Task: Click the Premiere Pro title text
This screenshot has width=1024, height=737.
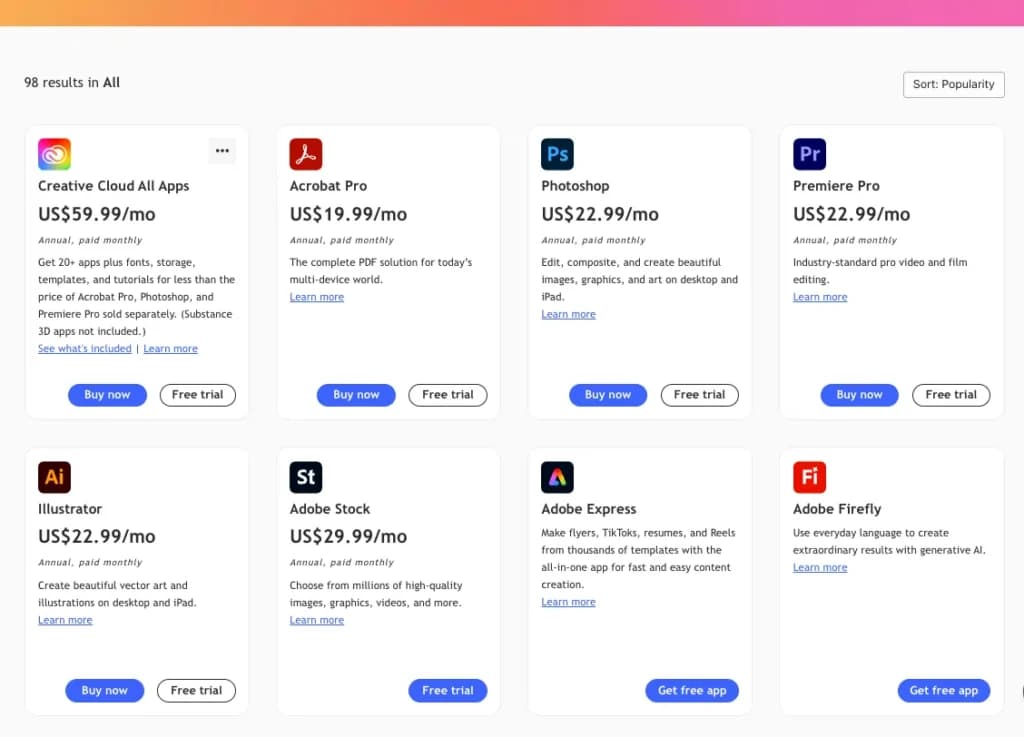Action: pos(837,186)
